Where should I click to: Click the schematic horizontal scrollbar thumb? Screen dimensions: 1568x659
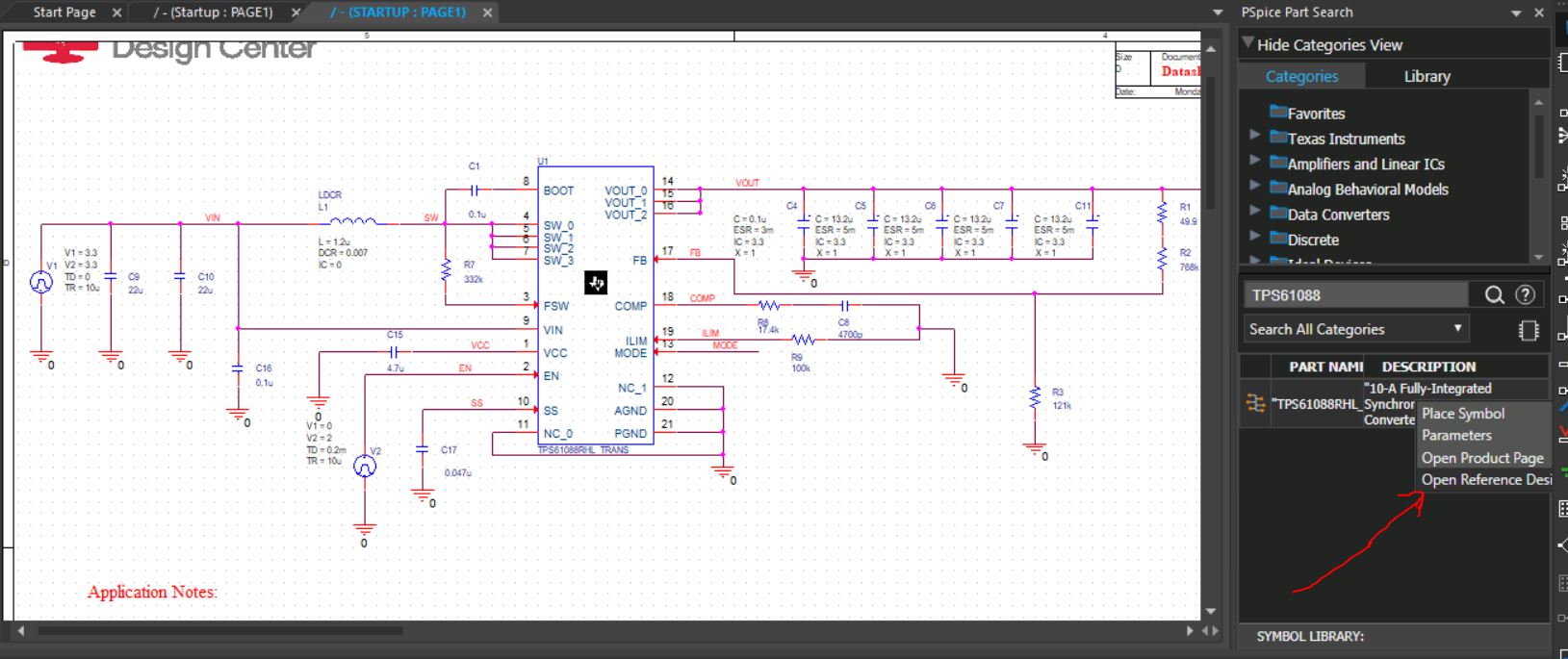click(220, 631)
